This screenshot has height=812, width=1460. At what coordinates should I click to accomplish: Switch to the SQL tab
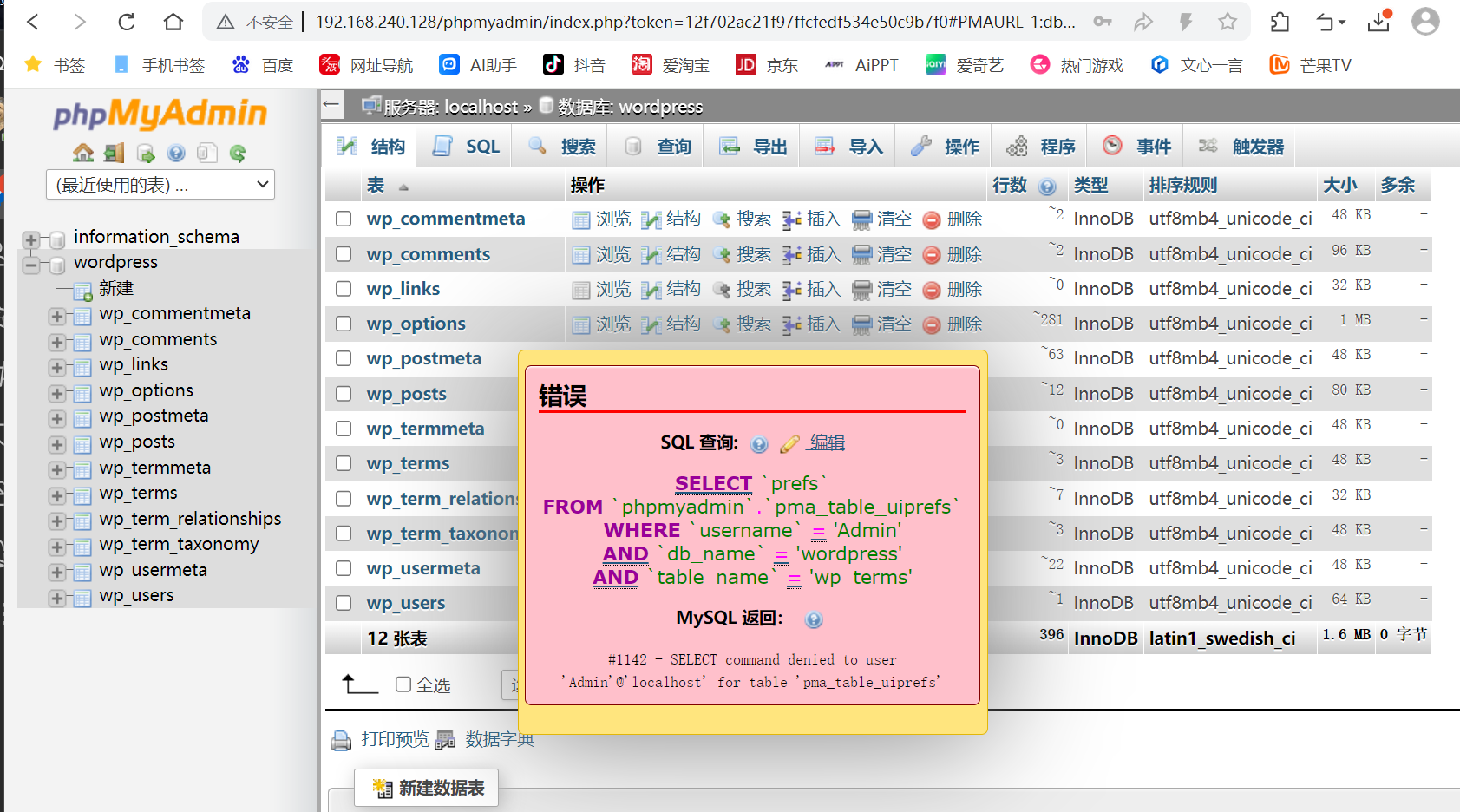click(x=467, y=147)
